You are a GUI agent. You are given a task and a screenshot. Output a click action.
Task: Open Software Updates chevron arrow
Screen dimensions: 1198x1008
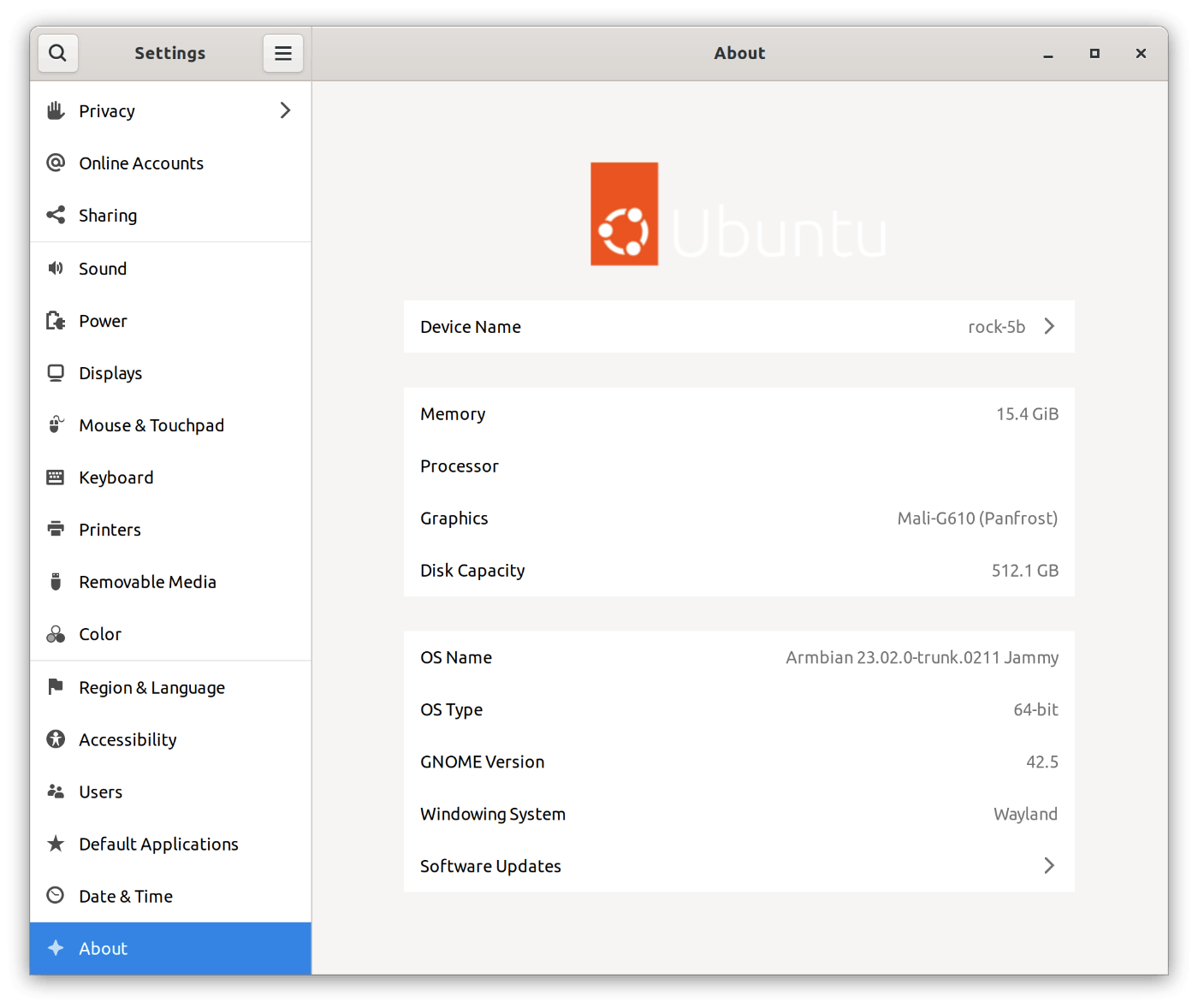tap(1049, 865)
